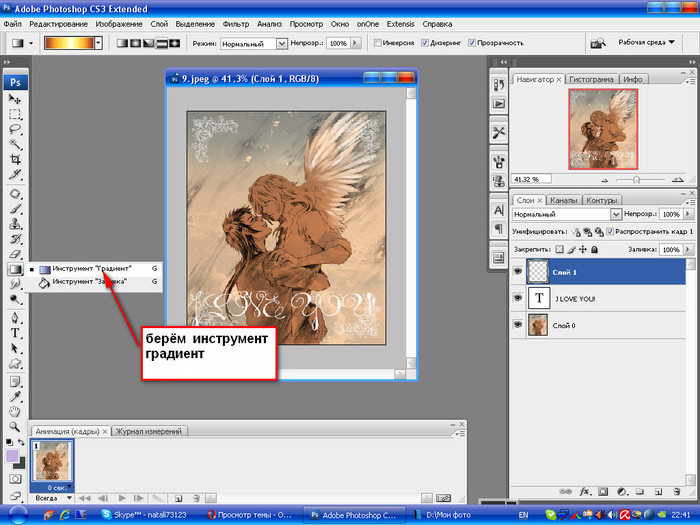Select the Lasso tool

15,129
